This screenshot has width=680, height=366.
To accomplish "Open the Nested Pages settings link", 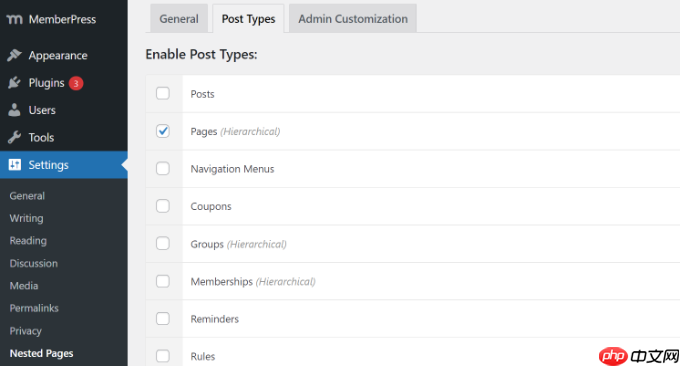I will click(41, 353).
